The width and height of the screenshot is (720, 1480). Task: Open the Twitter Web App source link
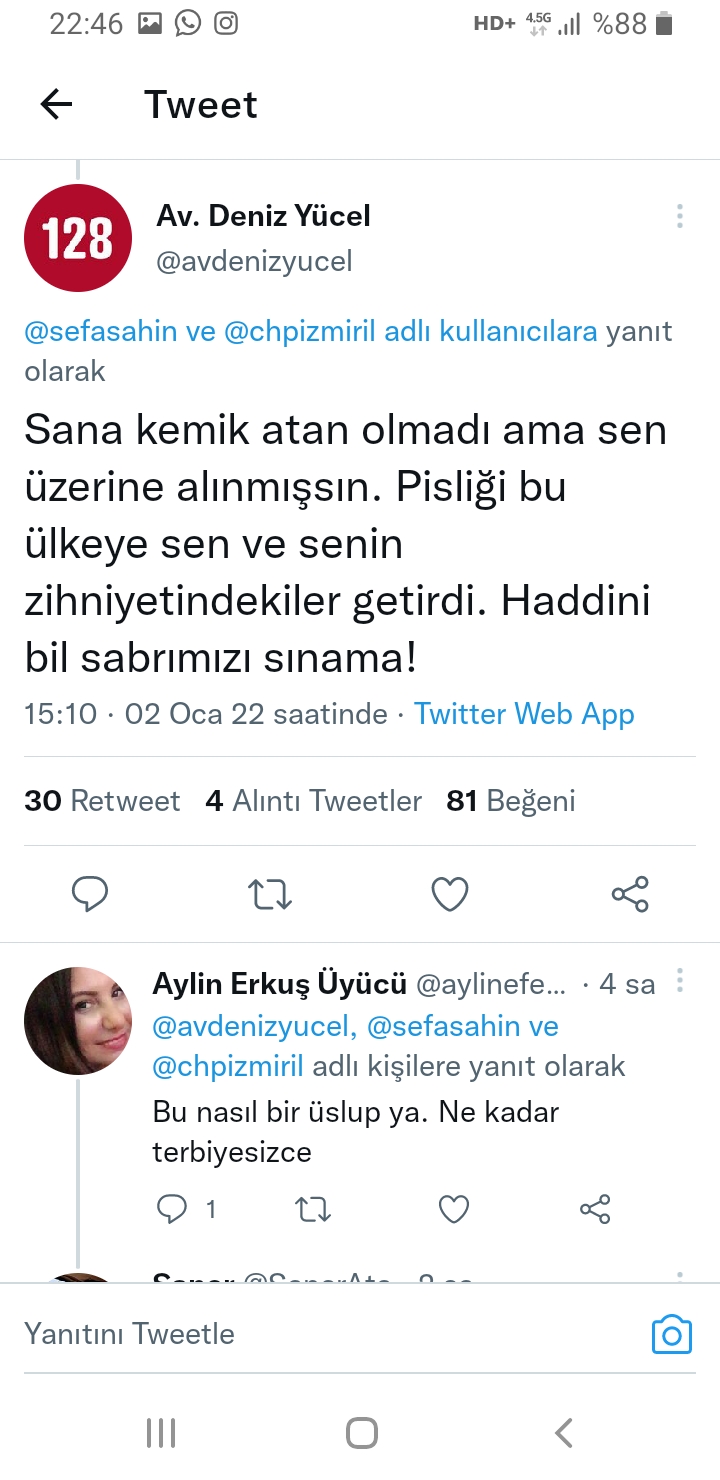[x=524, y=714]
